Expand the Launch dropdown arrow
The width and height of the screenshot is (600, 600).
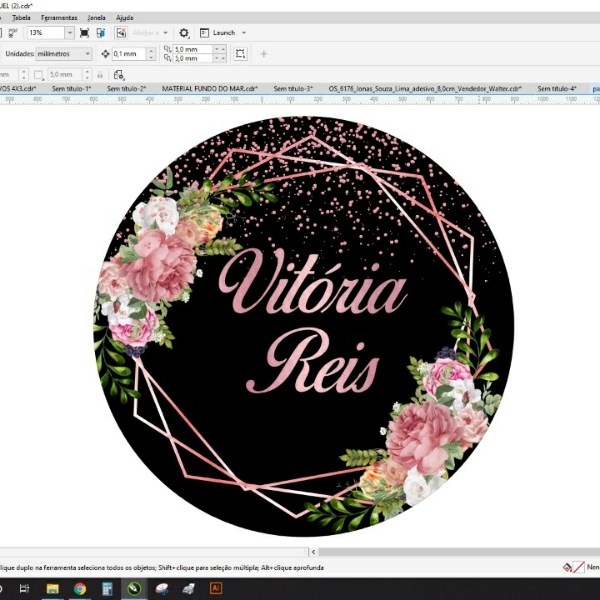click(x=244, y=33)
